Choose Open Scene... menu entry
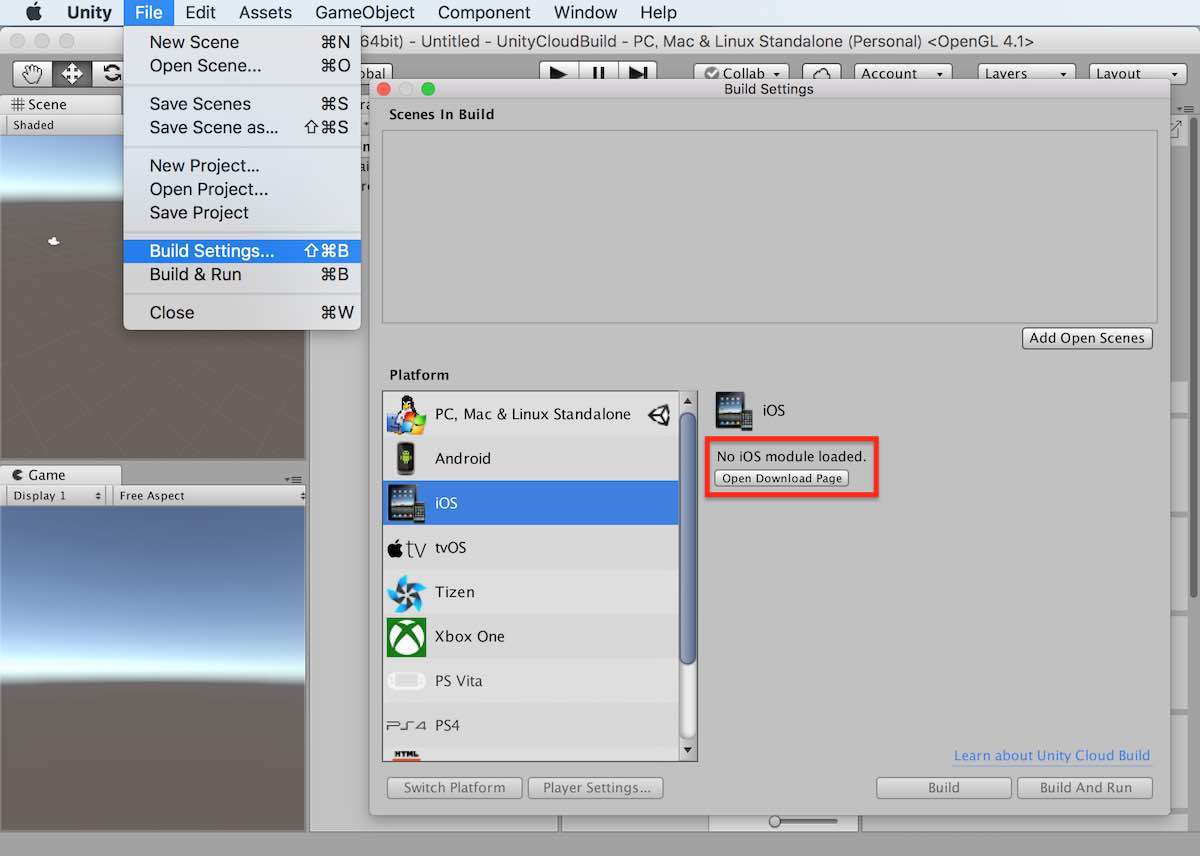Image resolution: width=1200 pixels, height=856 pixels. (x=242, y=65)
